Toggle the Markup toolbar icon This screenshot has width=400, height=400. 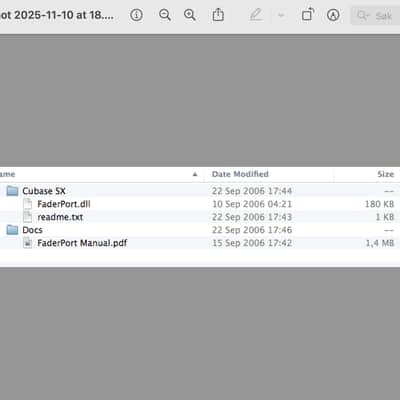point(333,15)
